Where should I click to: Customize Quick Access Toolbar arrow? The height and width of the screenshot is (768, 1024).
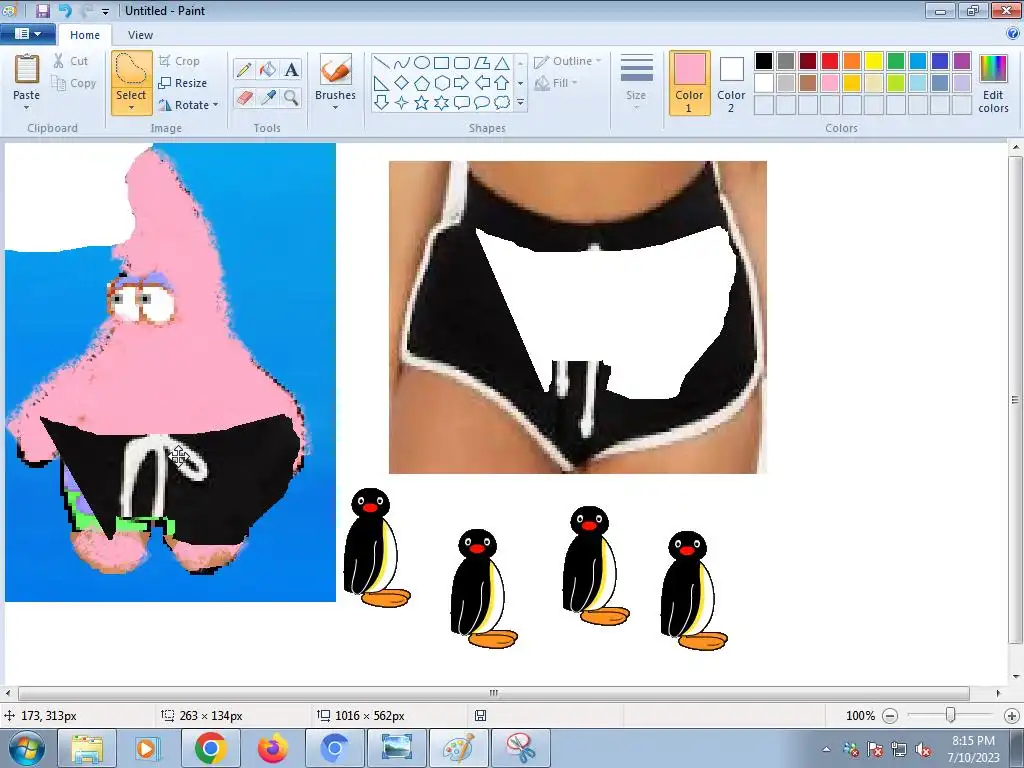tap(105, 11)
